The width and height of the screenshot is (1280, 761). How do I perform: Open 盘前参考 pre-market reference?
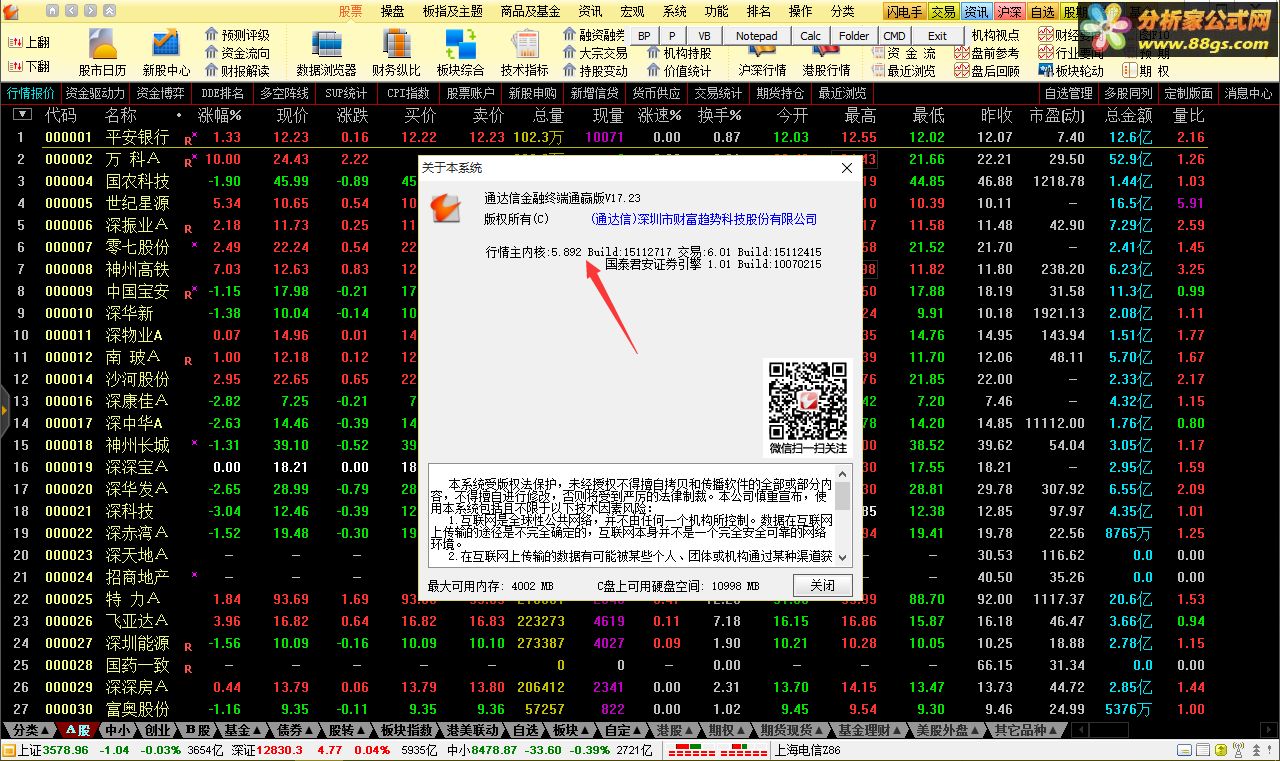(x=987, y=53)
